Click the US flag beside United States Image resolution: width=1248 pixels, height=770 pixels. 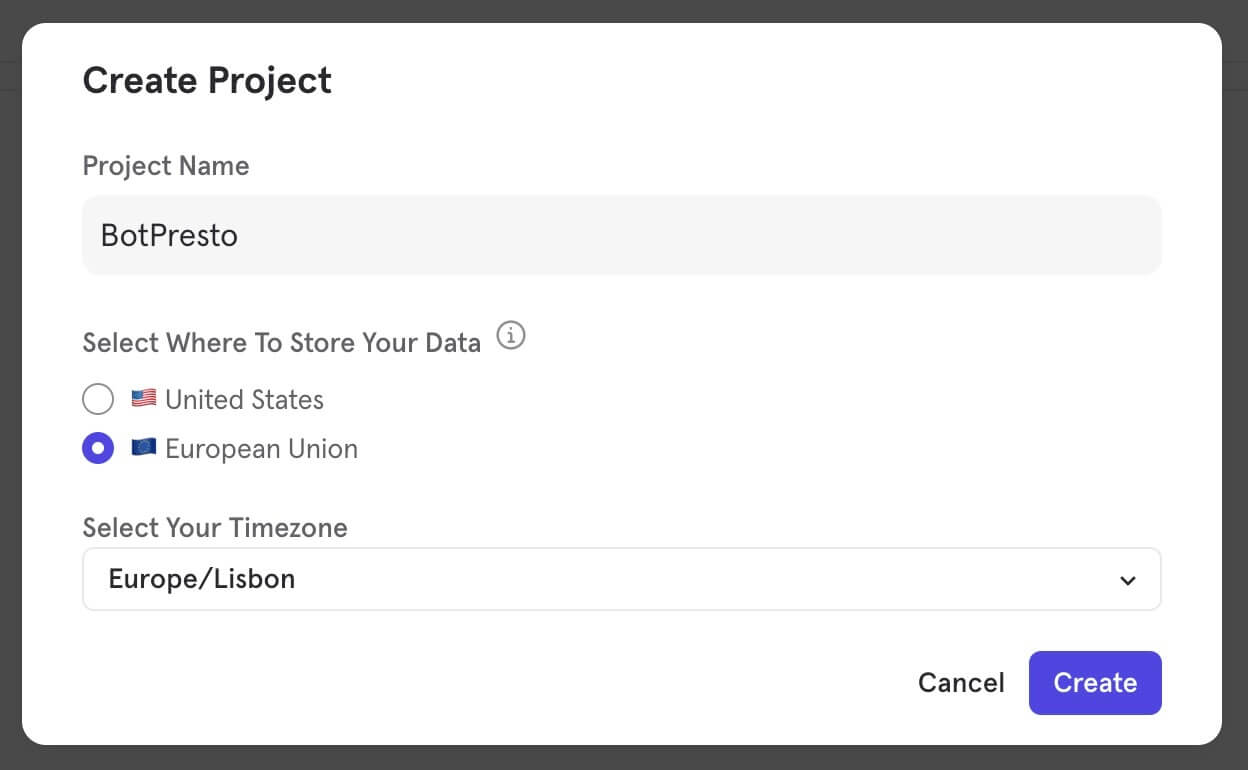tap(143, 398)
